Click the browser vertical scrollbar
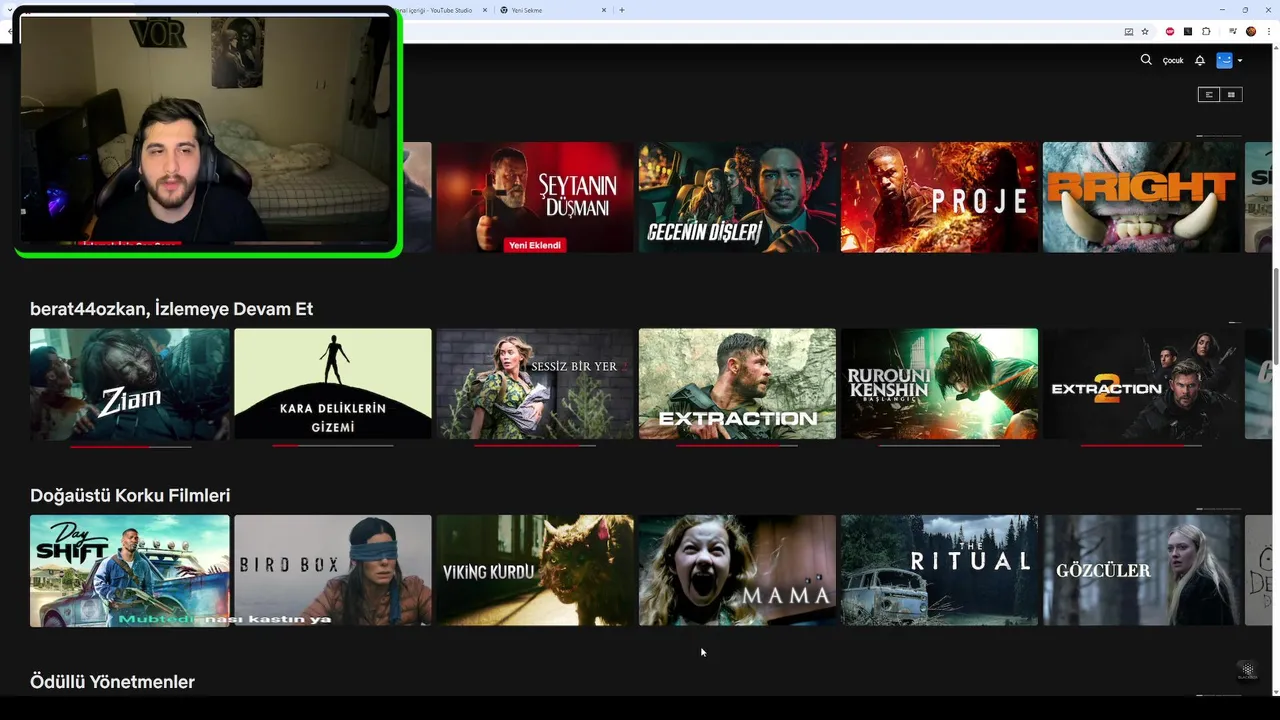Viewport: 1280px width, 720px height. click(x=1275, y=318)
